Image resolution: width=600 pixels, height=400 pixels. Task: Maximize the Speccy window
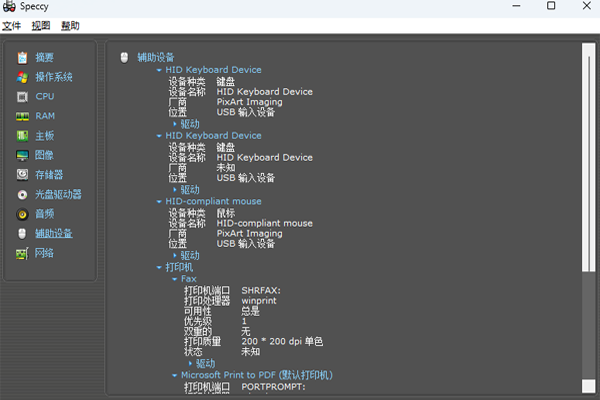[x=551, y=6]
